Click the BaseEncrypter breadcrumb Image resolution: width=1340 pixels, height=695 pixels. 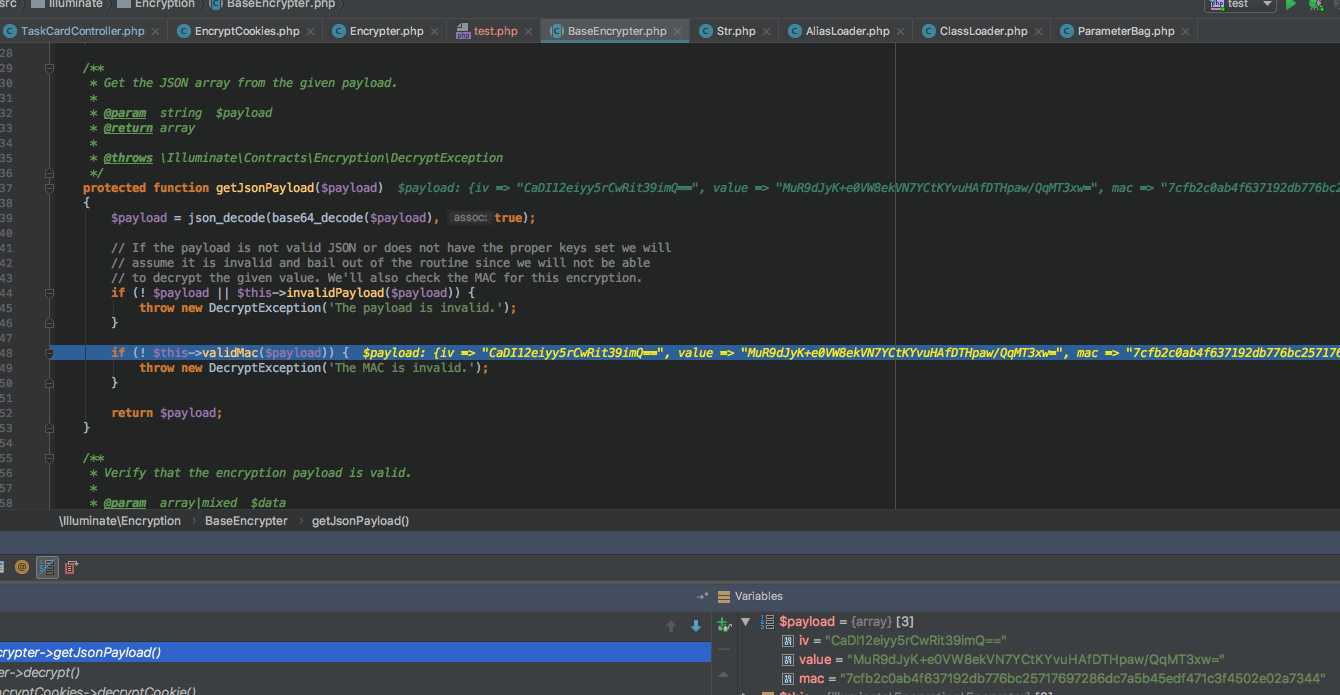(x=246, y=521)
